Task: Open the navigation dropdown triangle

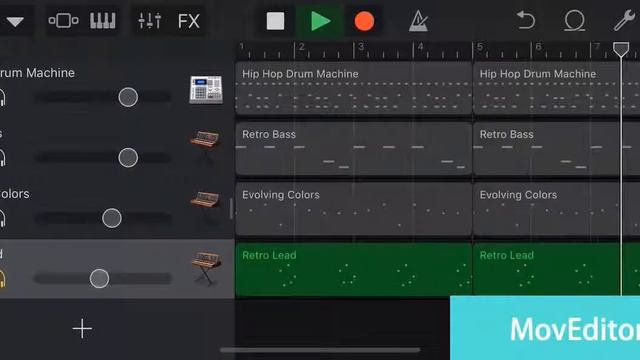Action: (x=15, y=21)
